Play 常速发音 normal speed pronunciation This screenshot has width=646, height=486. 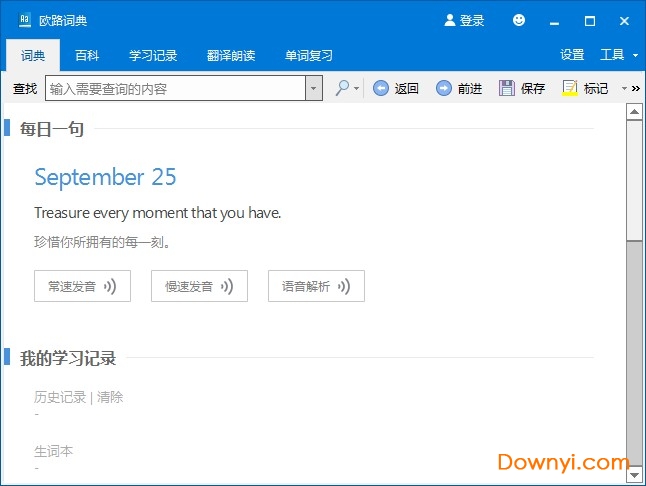click(82, 286)
